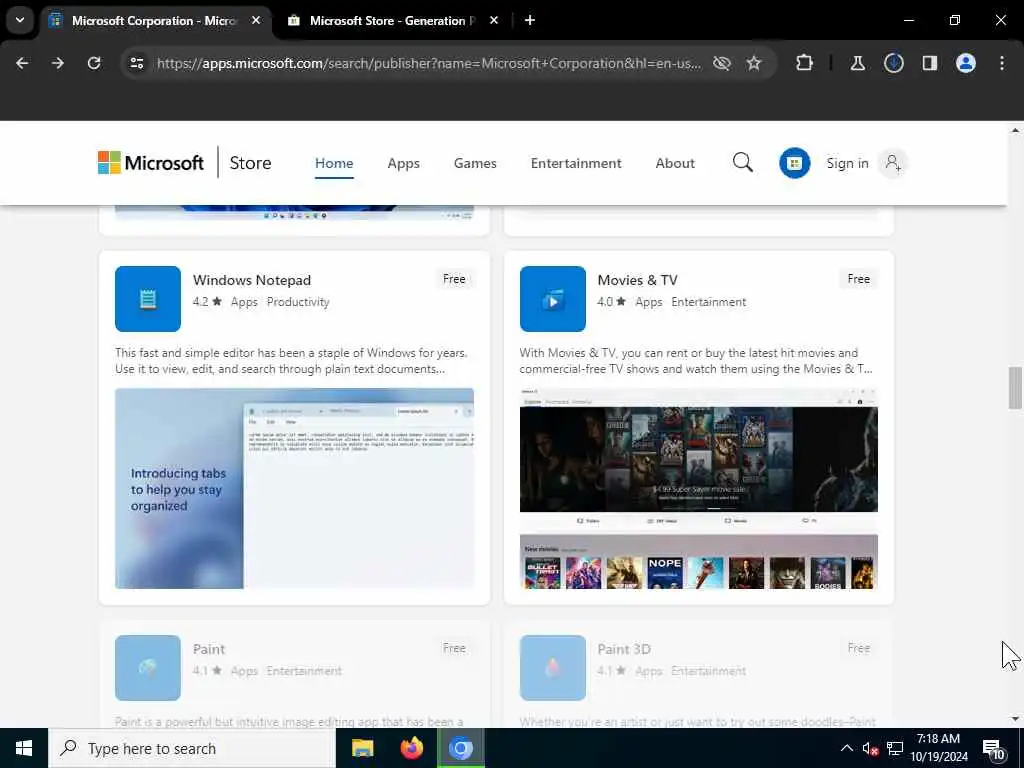The height and width of the screenshot is (768, 1024).
Task: Click the Microsoft logo
Action: pos(150,163)
